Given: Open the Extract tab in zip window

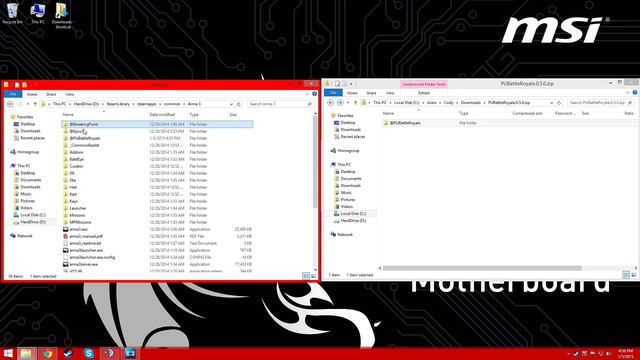Looking at the screenshot, I should tap(424, 93).
